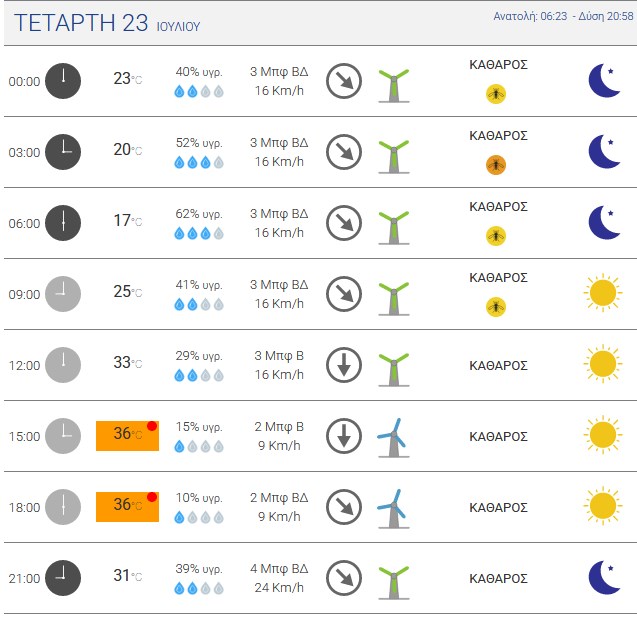Click the Ανατολή 06:23 - Δύση 20:58 text
The height and width of the screenshot is (620, 637).
click(563, 16)
